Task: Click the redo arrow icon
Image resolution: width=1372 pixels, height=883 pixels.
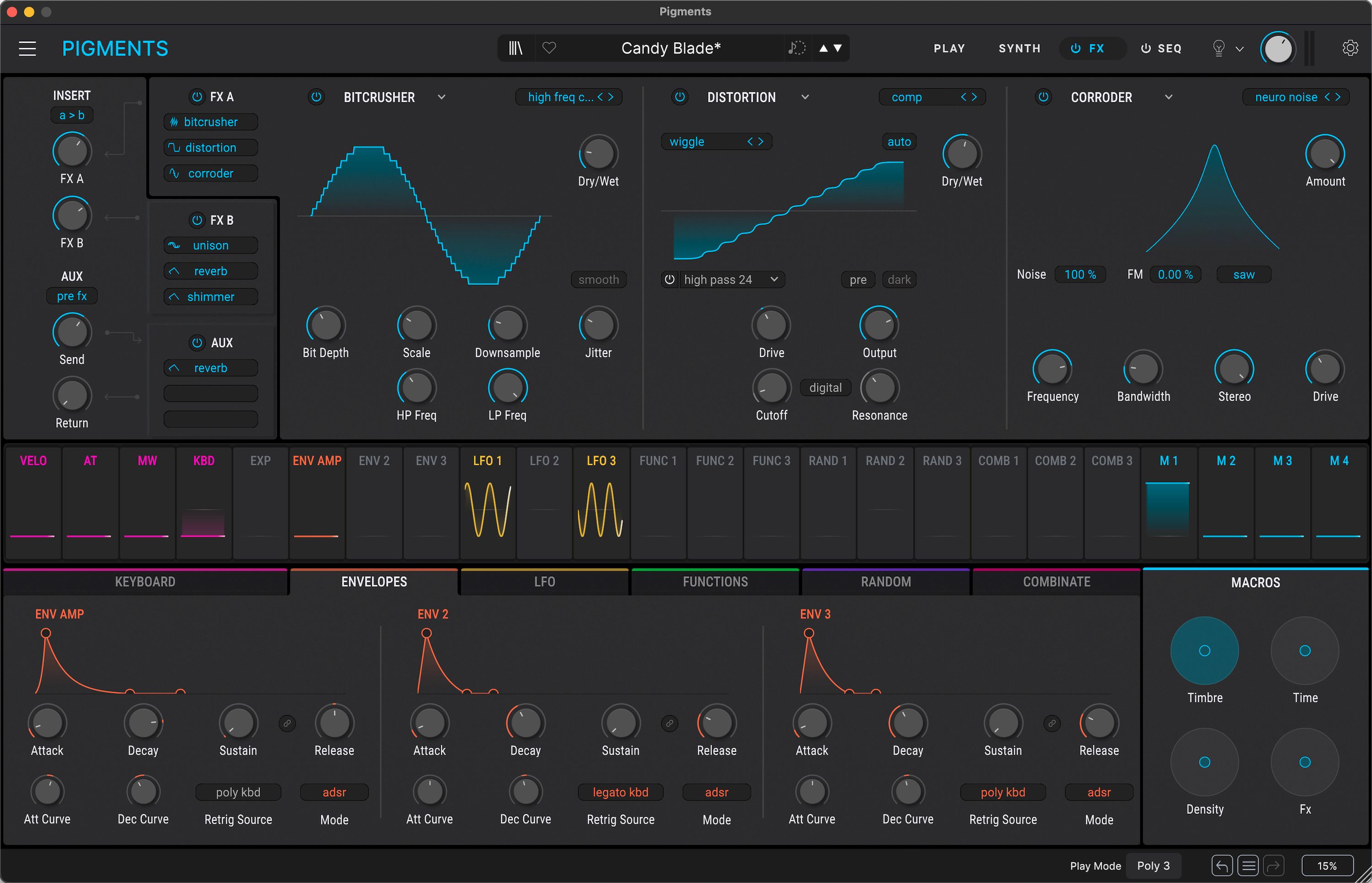Action: pyautogui.click(x=1273, y=866)
